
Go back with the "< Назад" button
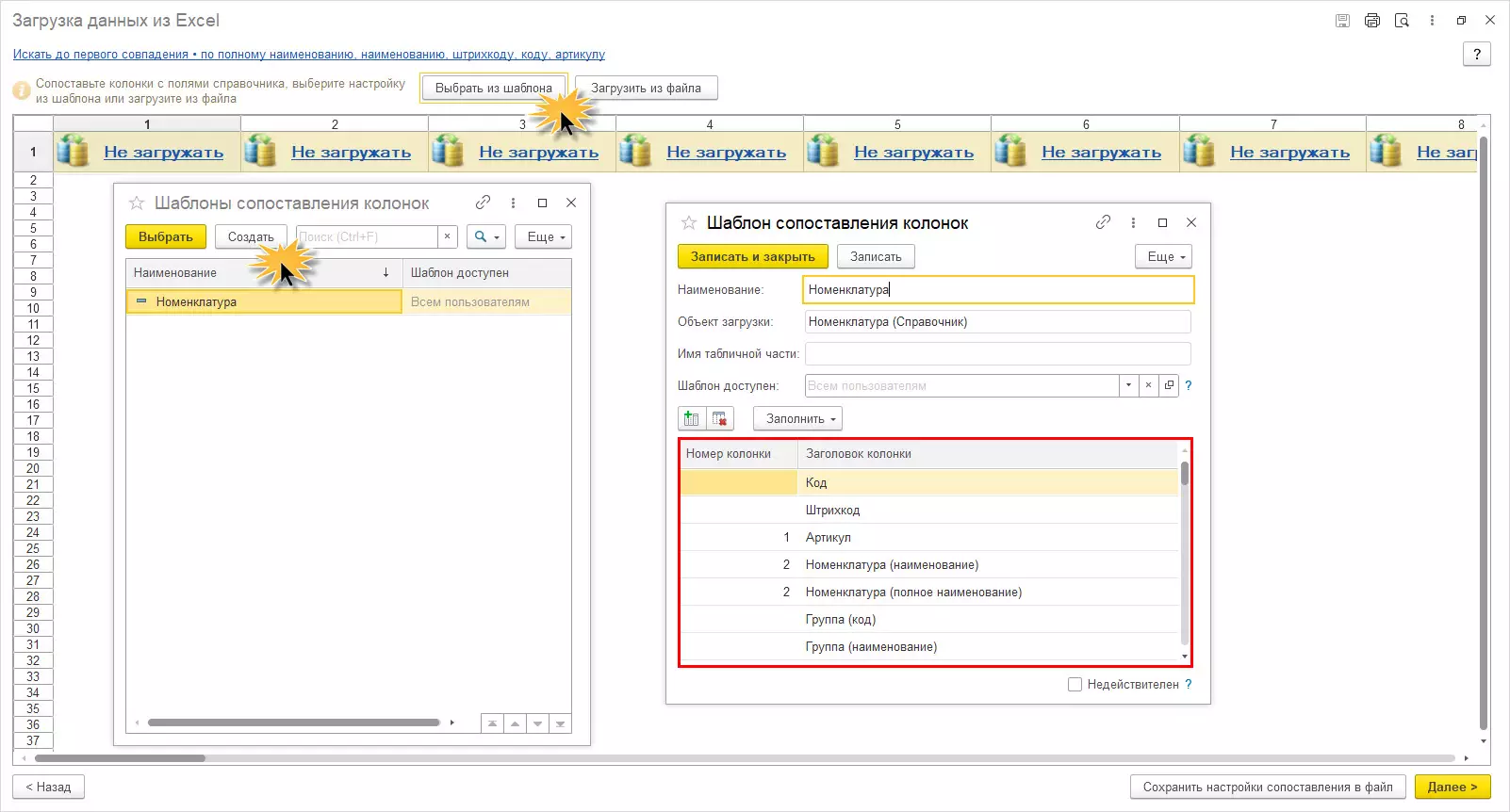click(x=48, y=787)
